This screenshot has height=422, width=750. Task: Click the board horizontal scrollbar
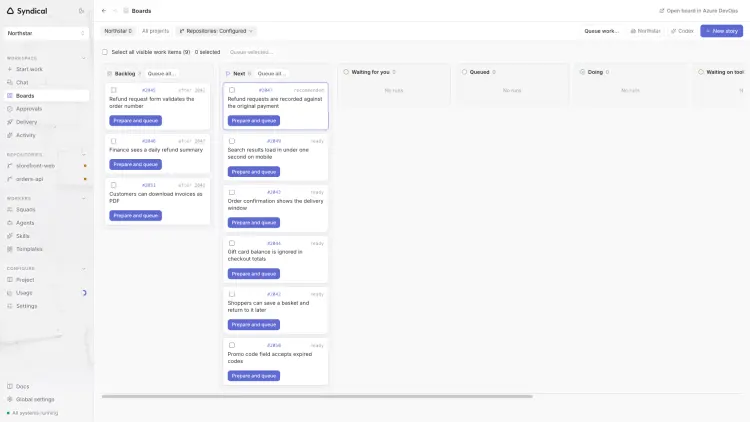317,396
